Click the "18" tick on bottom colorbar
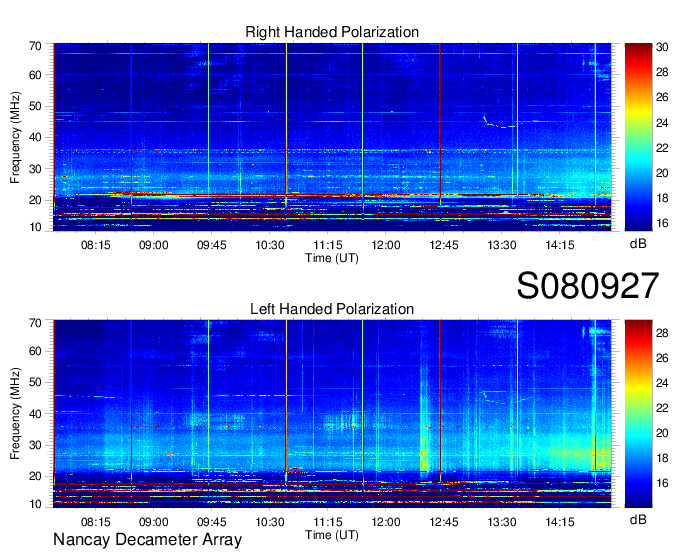Image resolution: width=680 pixels, height=552 pixels. pos(662,458)
